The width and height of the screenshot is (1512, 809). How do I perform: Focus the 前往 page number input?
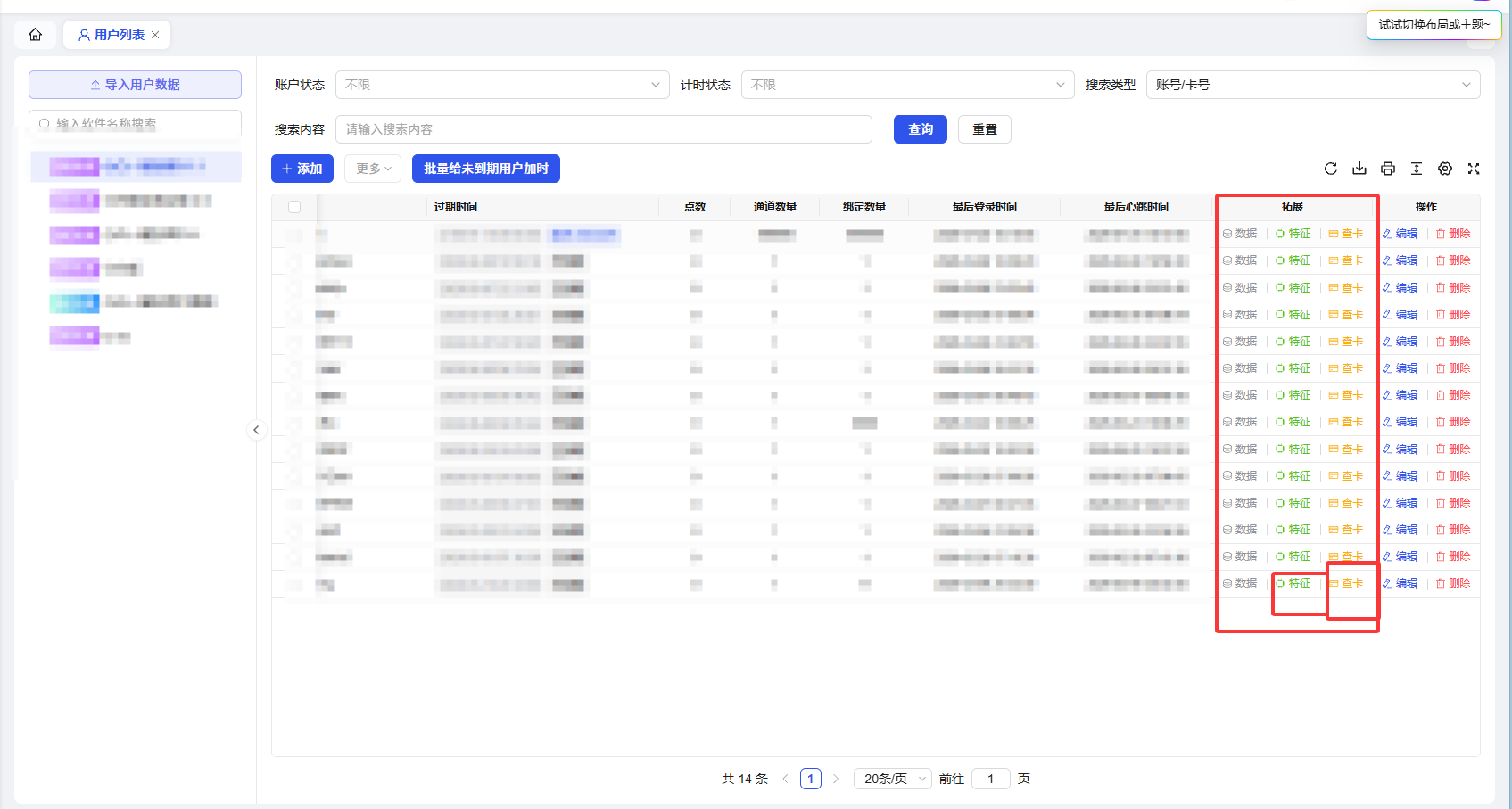click(990, 779)
